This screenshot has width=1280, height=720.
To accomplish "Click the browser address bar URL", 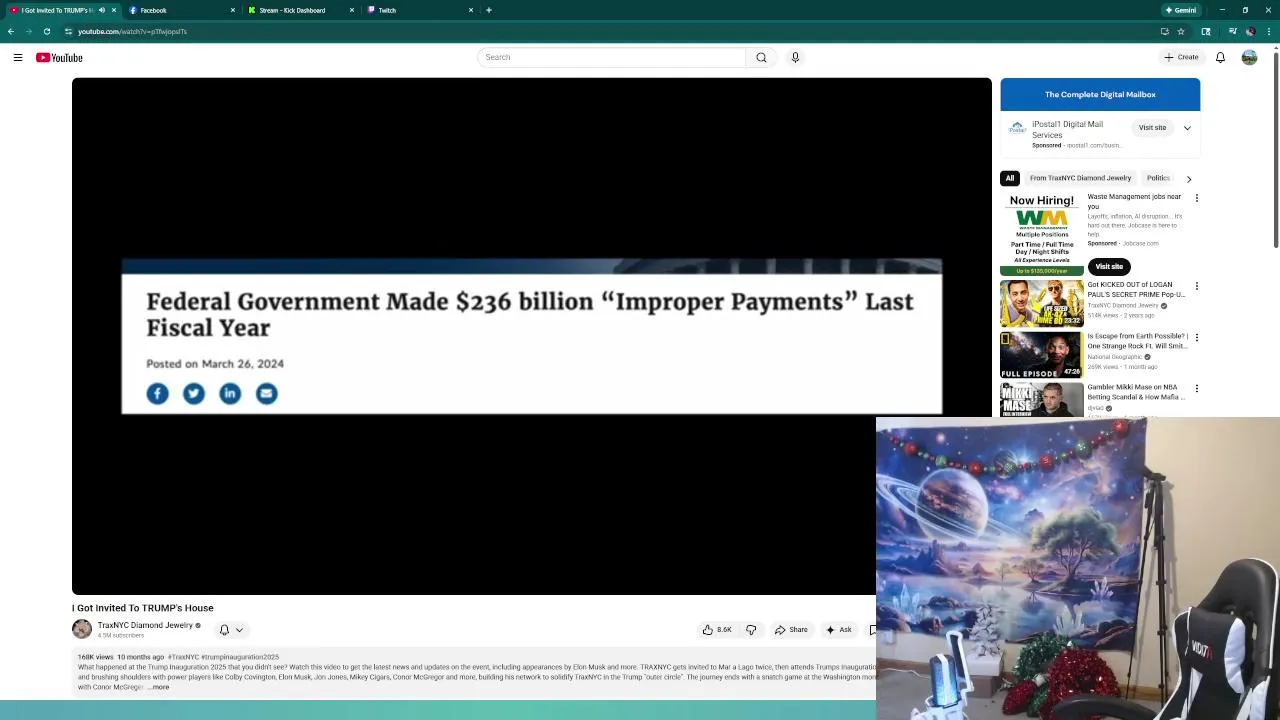I will (x=132, y=31).
